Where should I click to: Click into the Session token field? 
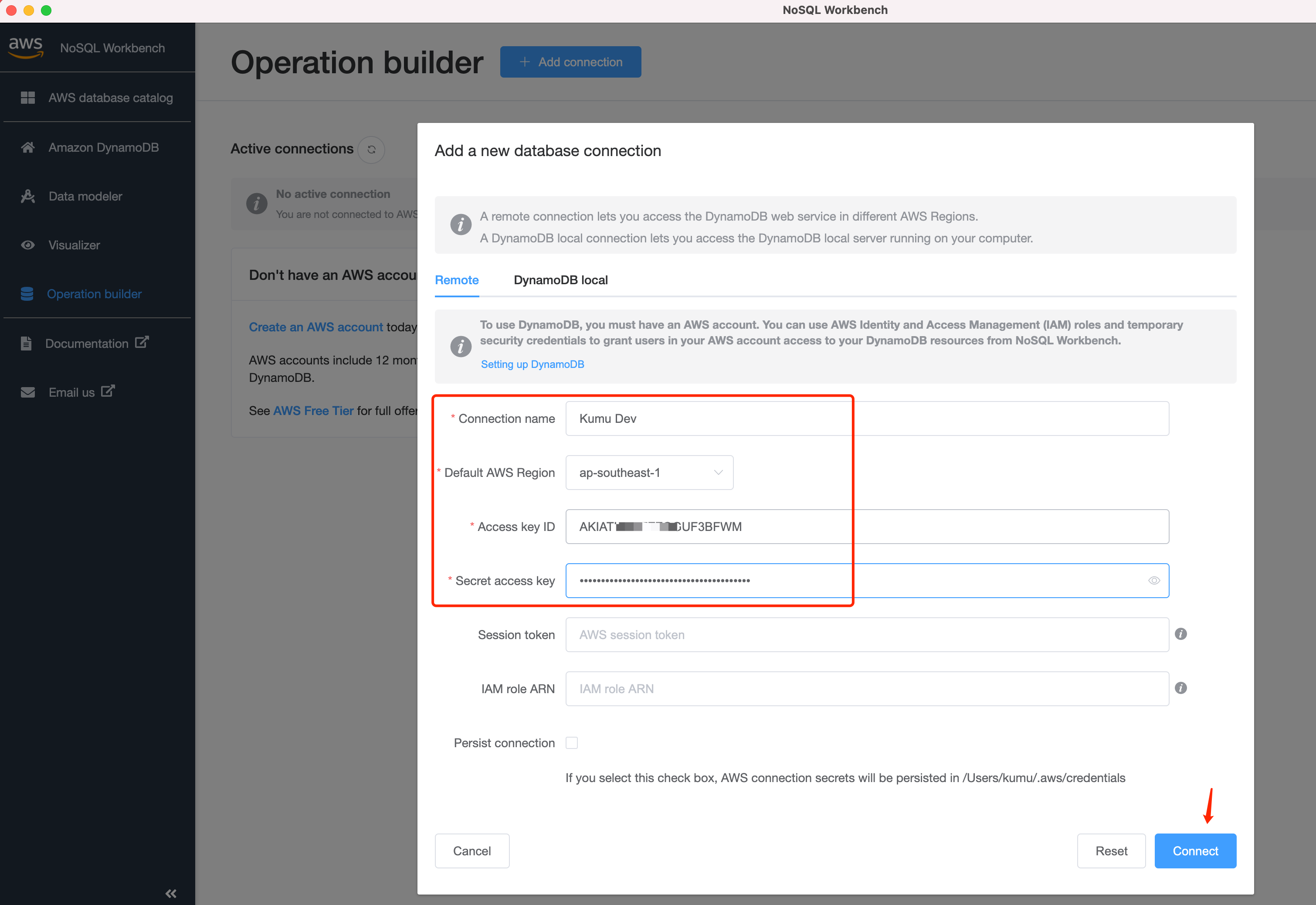tap(867, 635)
